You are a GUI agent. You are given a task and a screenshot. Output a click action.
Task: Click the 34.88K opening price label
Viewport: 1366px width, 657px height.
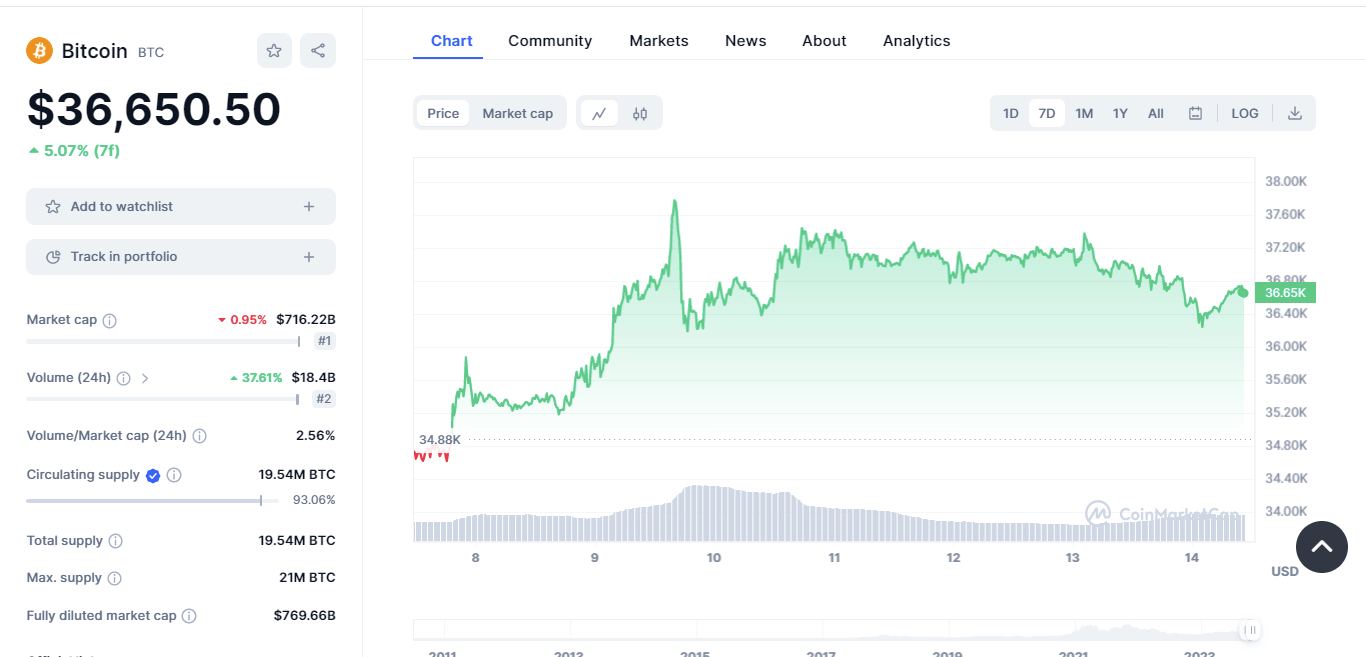pyautogui.click(x=440, y=440)
